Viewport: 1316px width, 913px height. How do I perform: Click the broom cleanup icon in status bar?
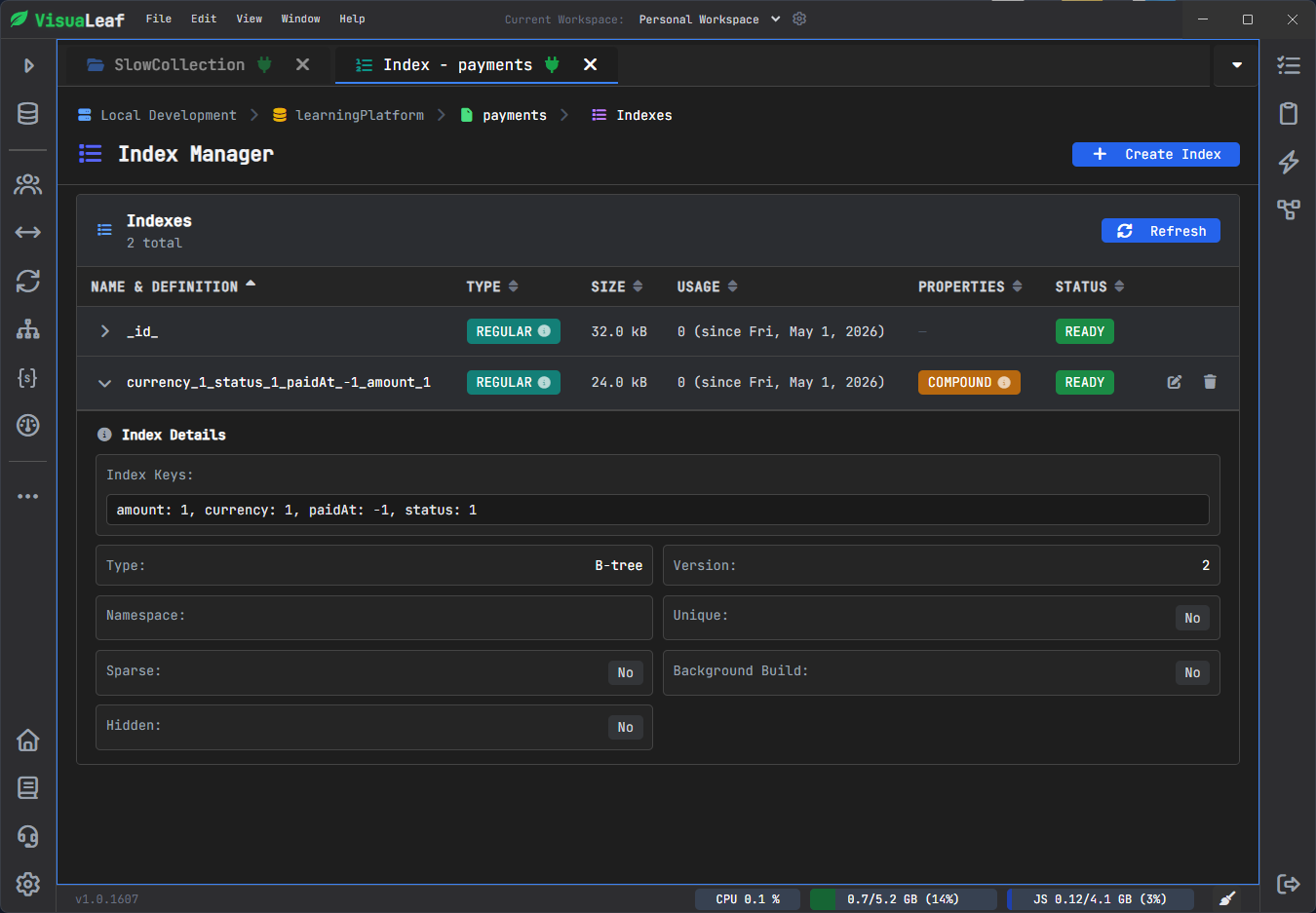click(1228, 898)
